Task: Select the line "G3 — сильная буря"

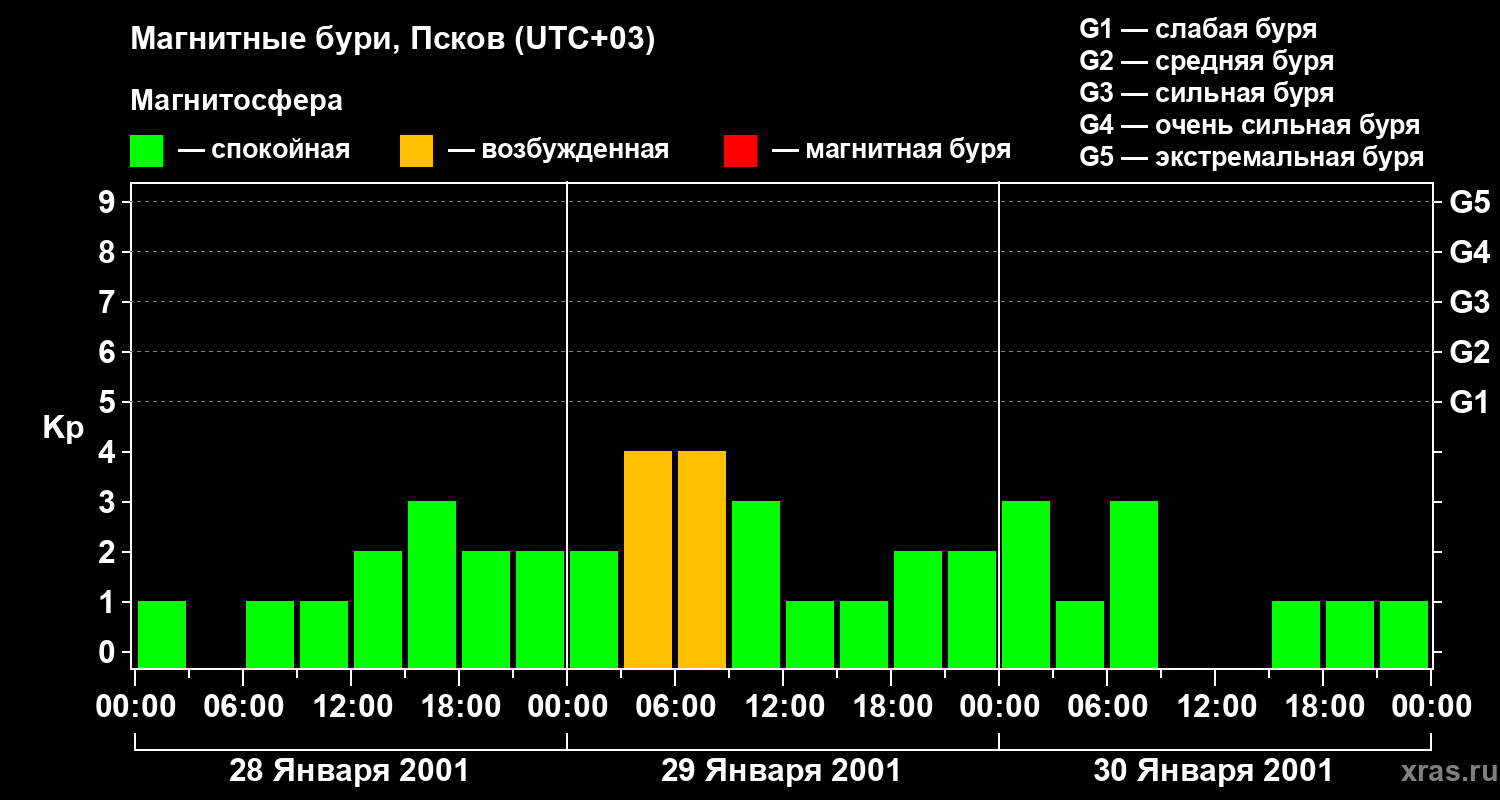Action: click(x=1206, y=93)
